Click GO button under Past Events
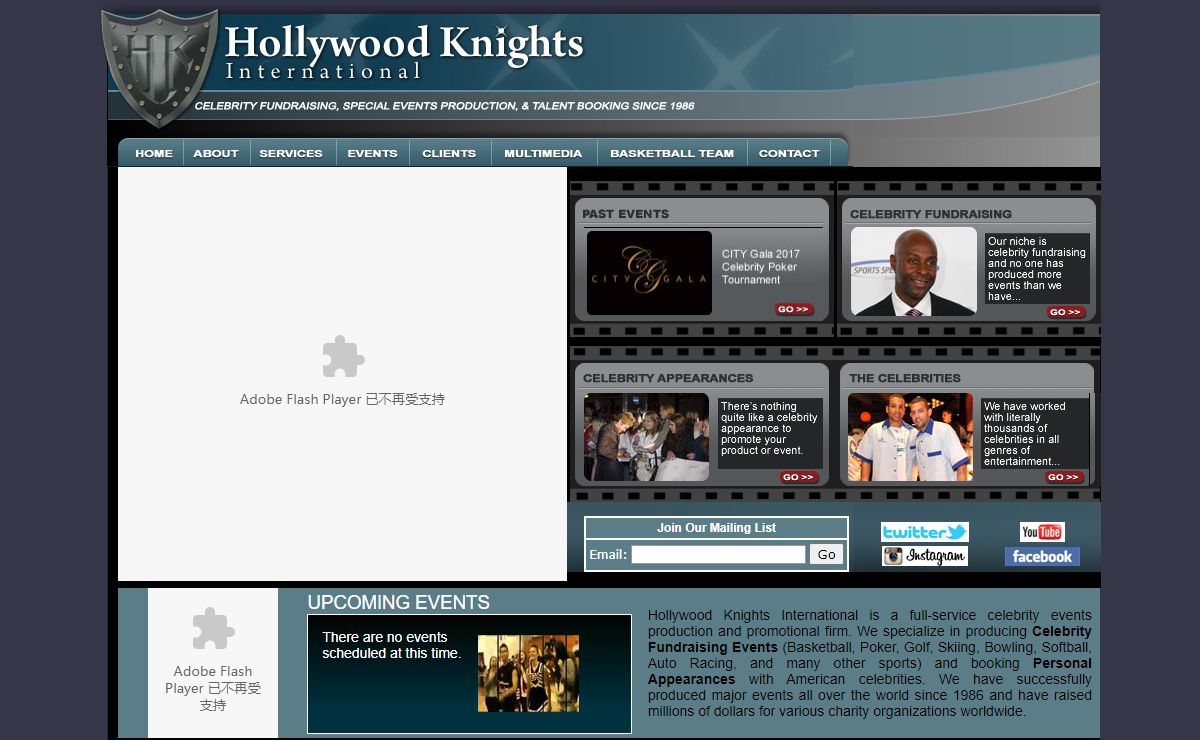The width and height of the screenshot is (1200, 740). 794,309
